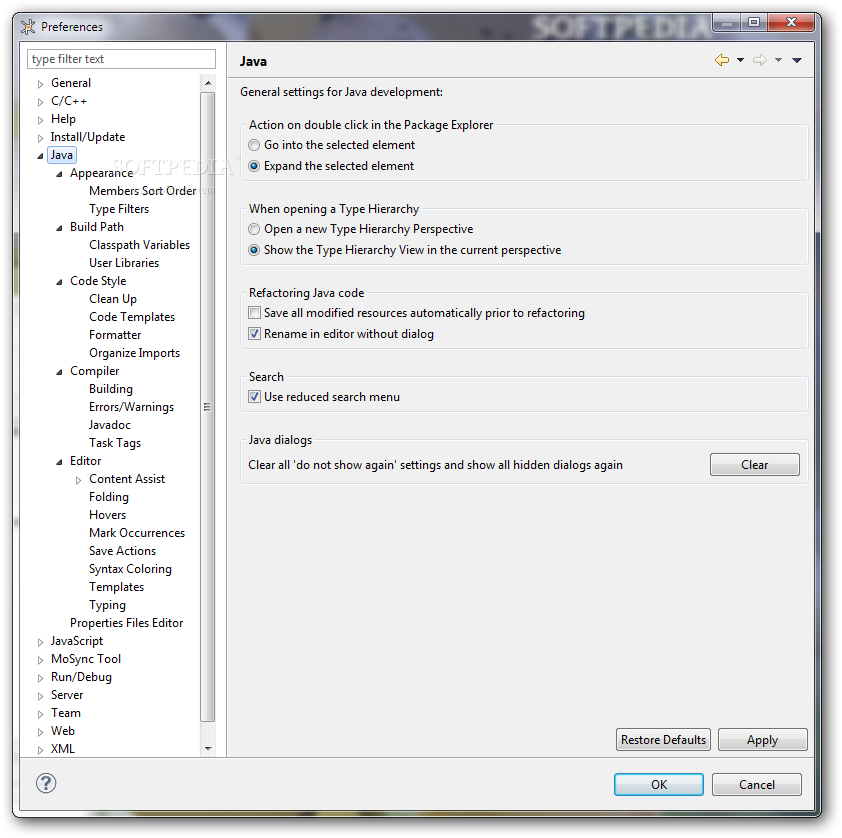Select Members Sort Order in tree

tap(142, 191)
